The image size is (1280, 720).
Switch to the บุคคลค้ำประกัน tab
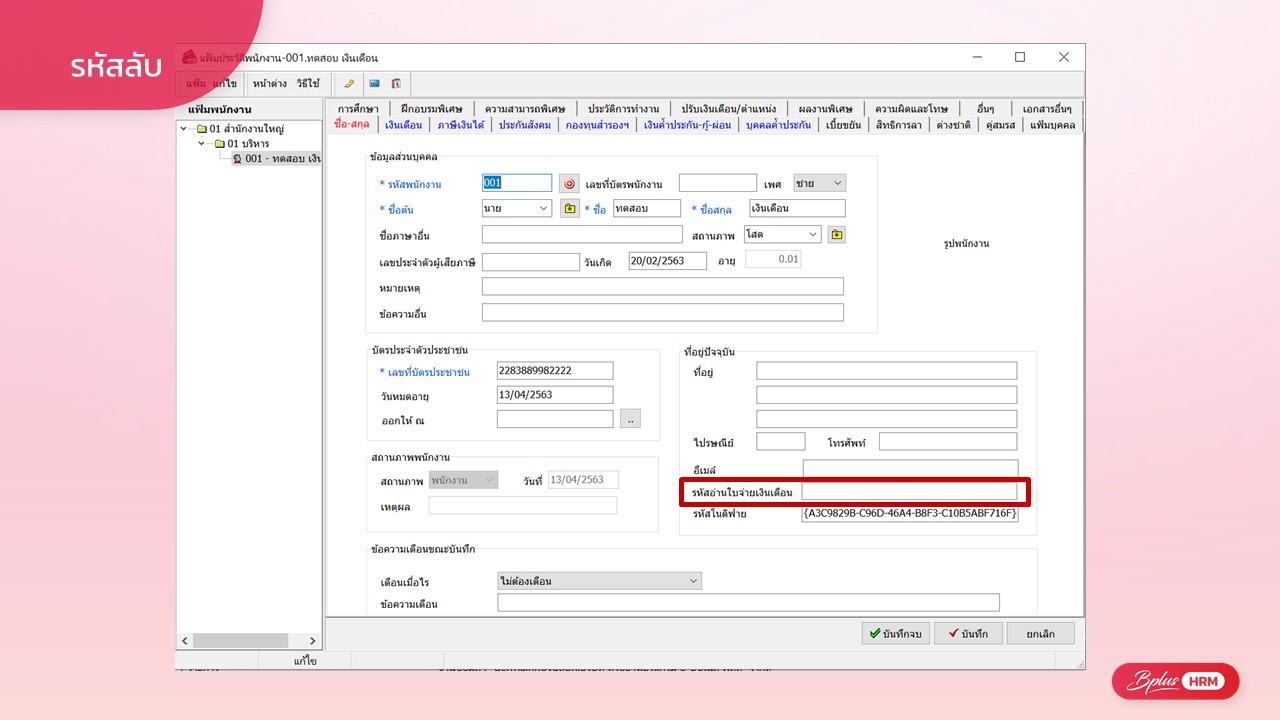(x=778, y=125)
